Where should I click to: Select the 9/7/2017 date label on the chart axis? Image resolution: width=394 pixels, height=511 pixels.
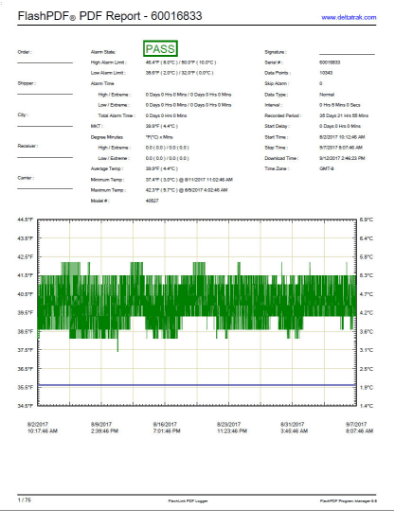(x=356, y=424)
